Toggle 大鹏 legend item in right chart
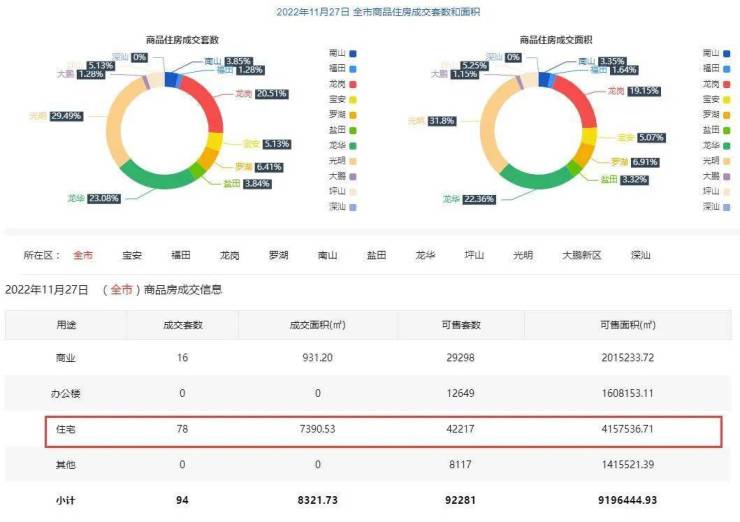This screenshot has width=740, height=522. pos(717,177)
